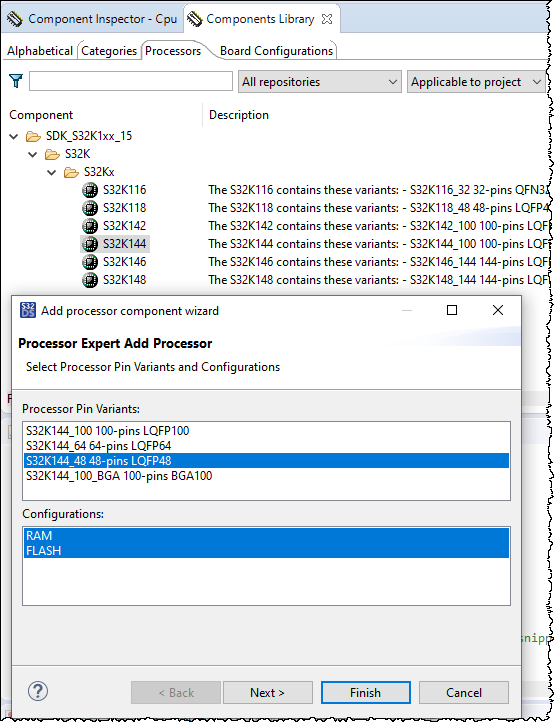Select the S32K142 tree item label

pyautogui.click(x=124, y=226)
